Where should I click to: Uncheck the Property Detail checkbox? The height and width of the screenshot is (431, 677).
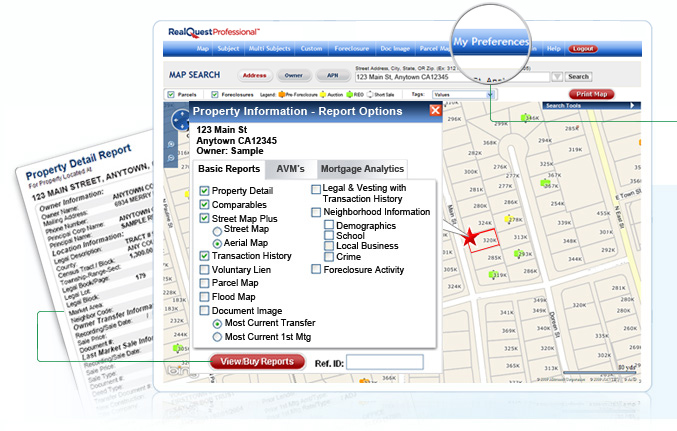click(204, 190)
